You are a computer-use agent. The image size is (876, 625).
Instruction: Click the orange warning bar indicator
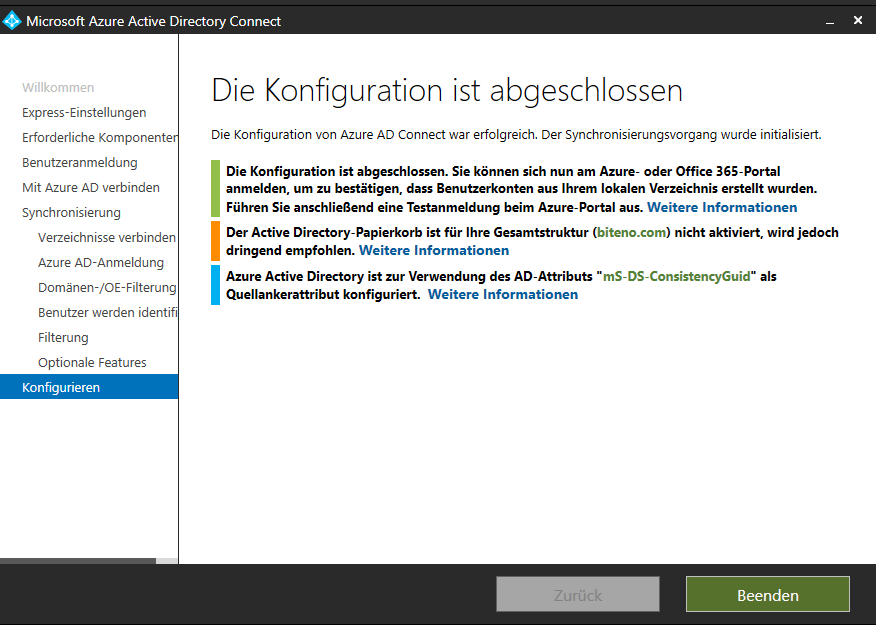point(215,241)
